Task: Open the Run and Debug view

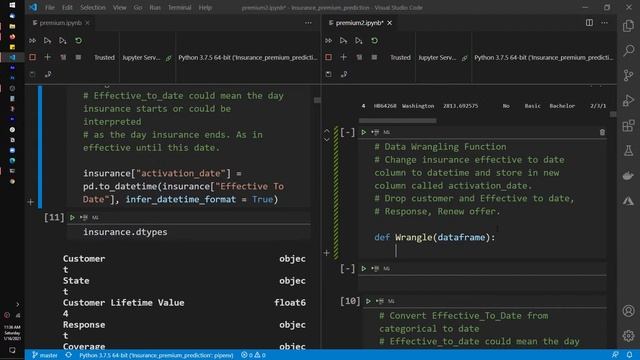Action: pyautogui.click(x=629, y=100)
